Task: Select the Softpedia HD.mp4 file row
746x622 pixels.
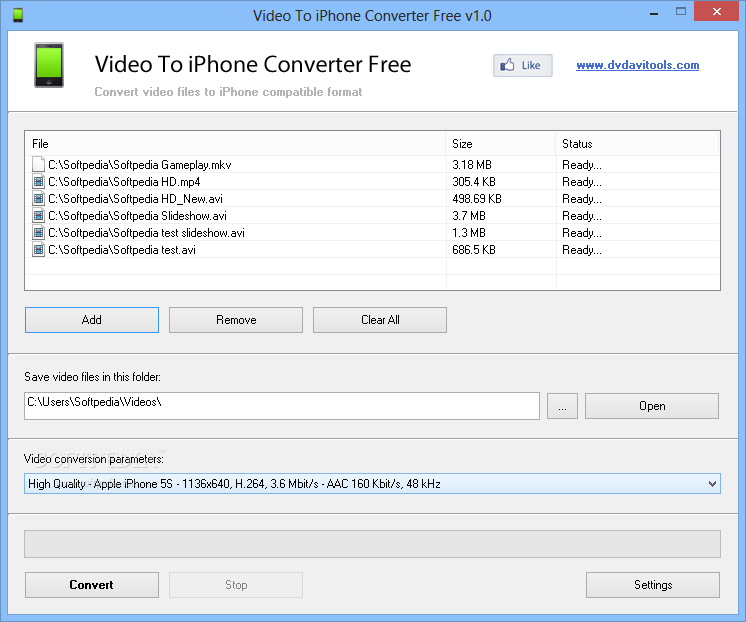Action: [x=372, y=182]
